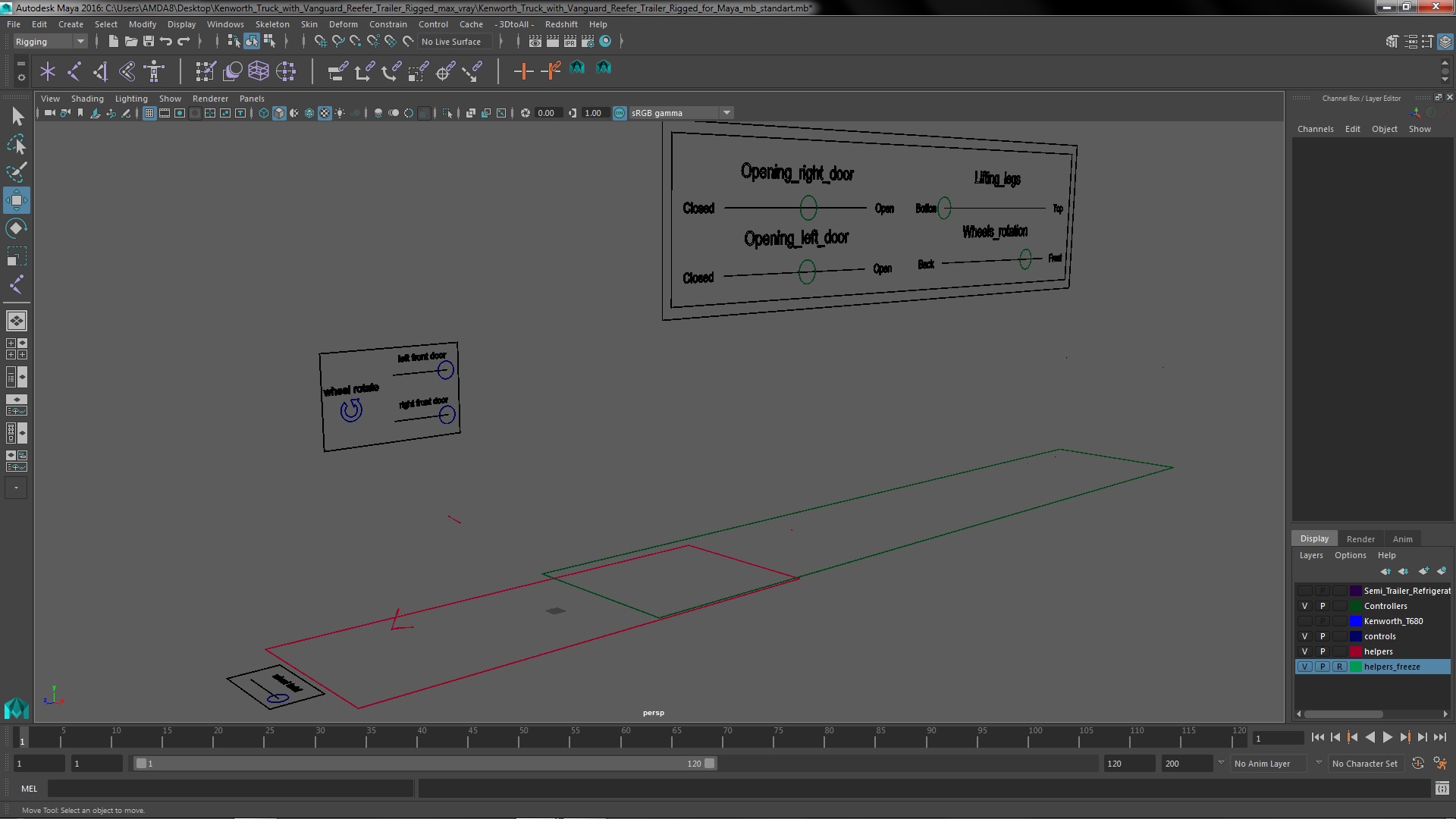
Task: Switch to the Render layer tab
Action: pos(1360,539)
